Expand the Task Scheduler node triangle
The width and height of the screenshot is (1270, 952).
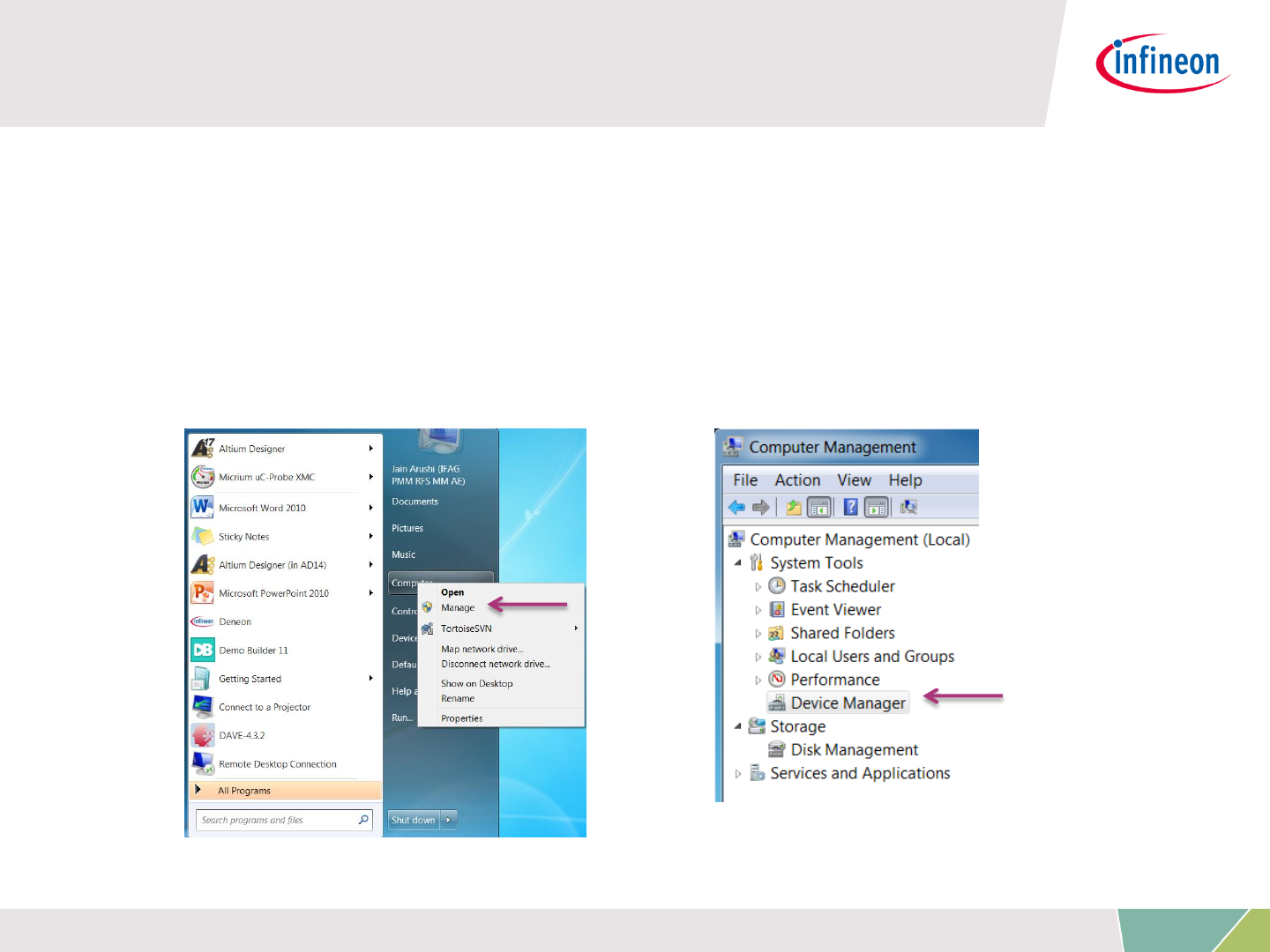tap(758, 586)
